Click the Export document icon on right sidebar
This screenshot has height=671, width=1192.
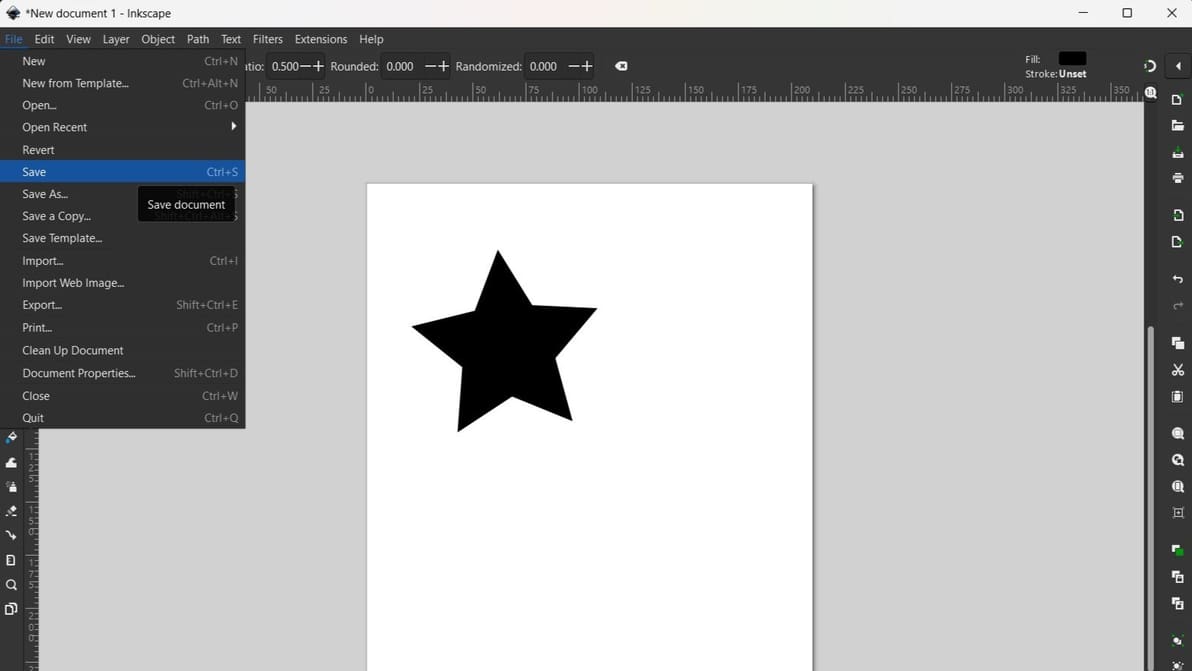tap(1177, 241)
